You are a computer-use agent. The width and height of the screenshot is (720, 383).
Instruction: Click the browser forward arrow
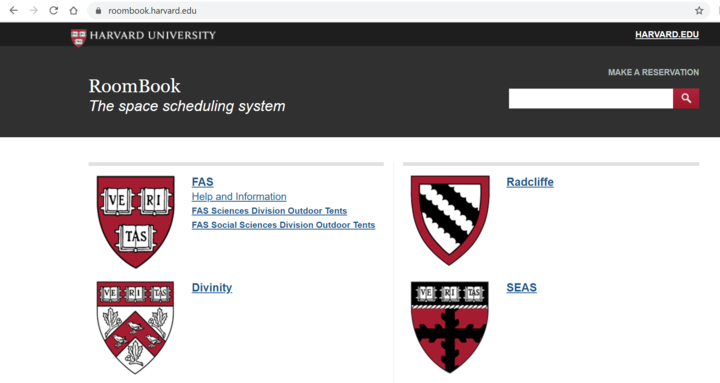34,11
